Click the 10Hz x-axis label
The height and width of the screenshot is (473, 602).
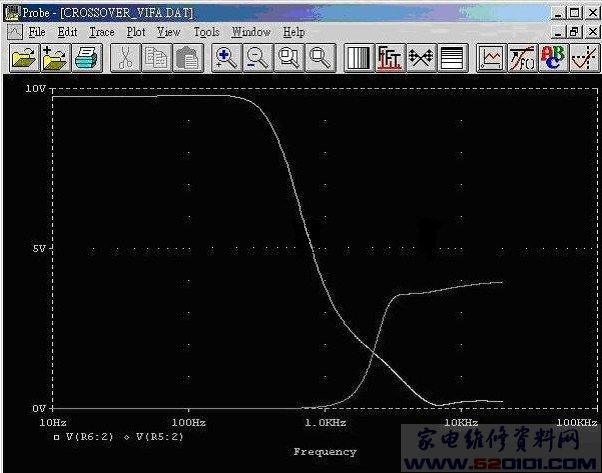pos(53,423)
